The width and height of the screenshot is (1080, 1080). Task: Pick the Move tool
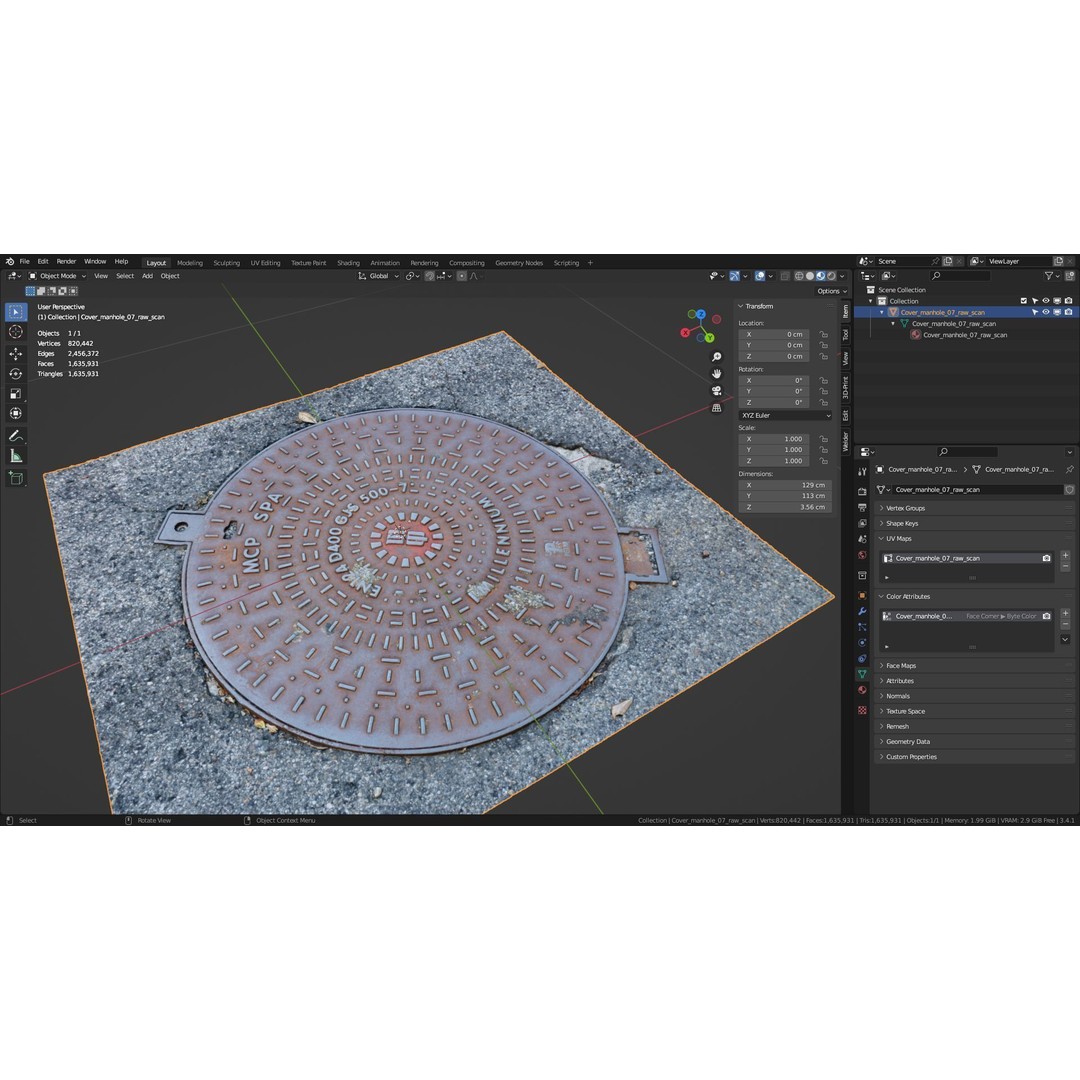(x=16, y=353)
